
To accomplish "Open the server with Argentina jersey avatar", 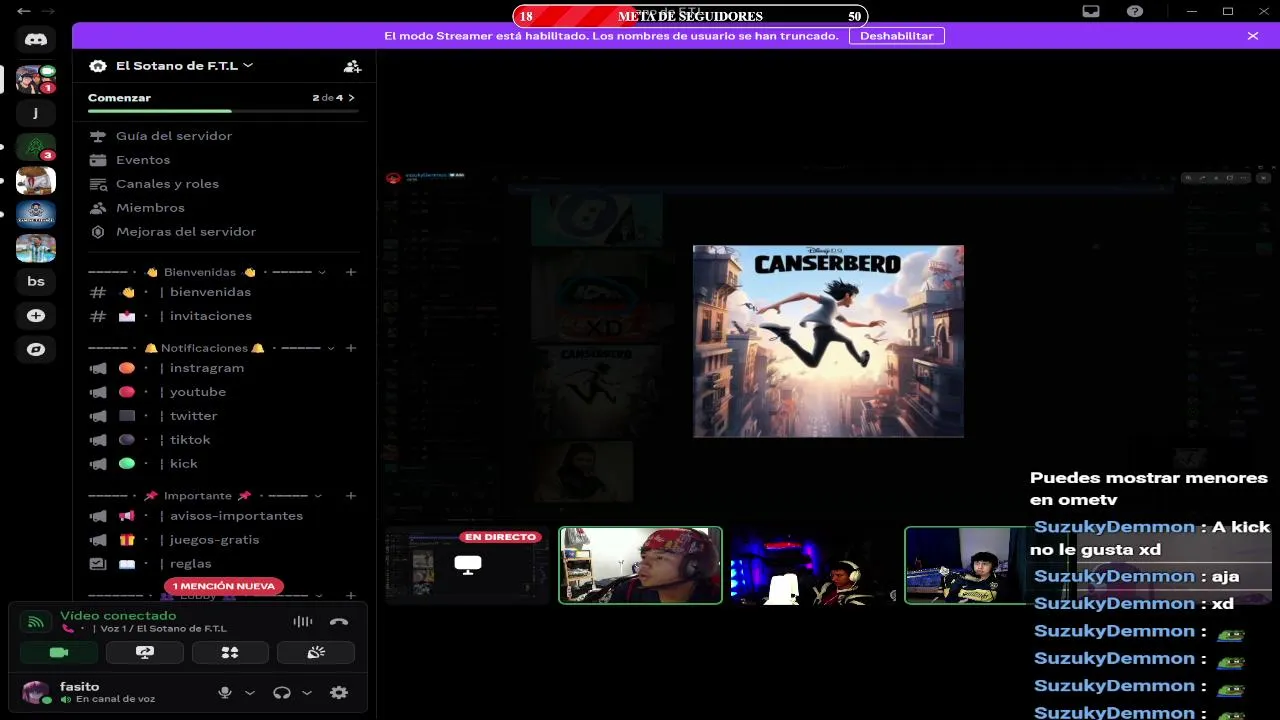I will click(x=36, y=248).
